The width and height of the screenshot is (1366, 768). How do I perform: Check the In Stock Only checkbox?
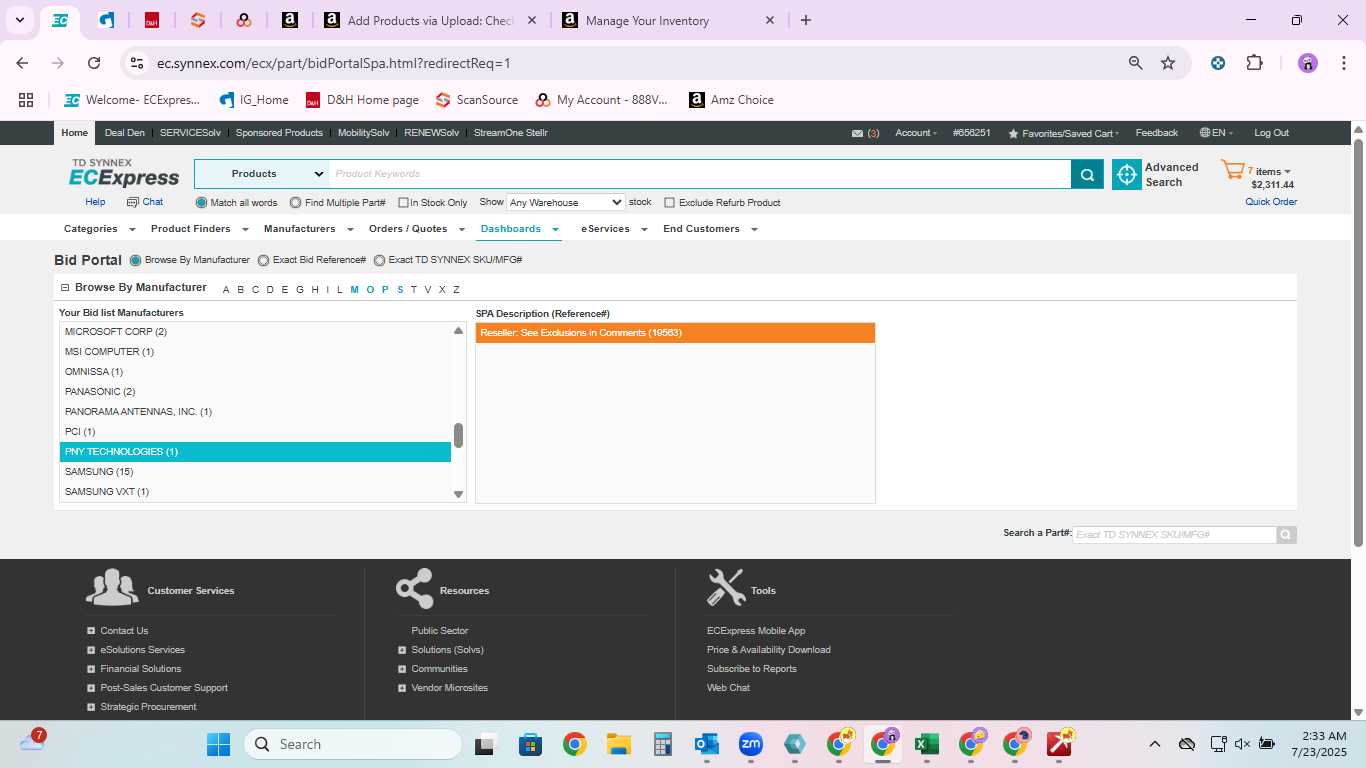[x=403, y=203]
